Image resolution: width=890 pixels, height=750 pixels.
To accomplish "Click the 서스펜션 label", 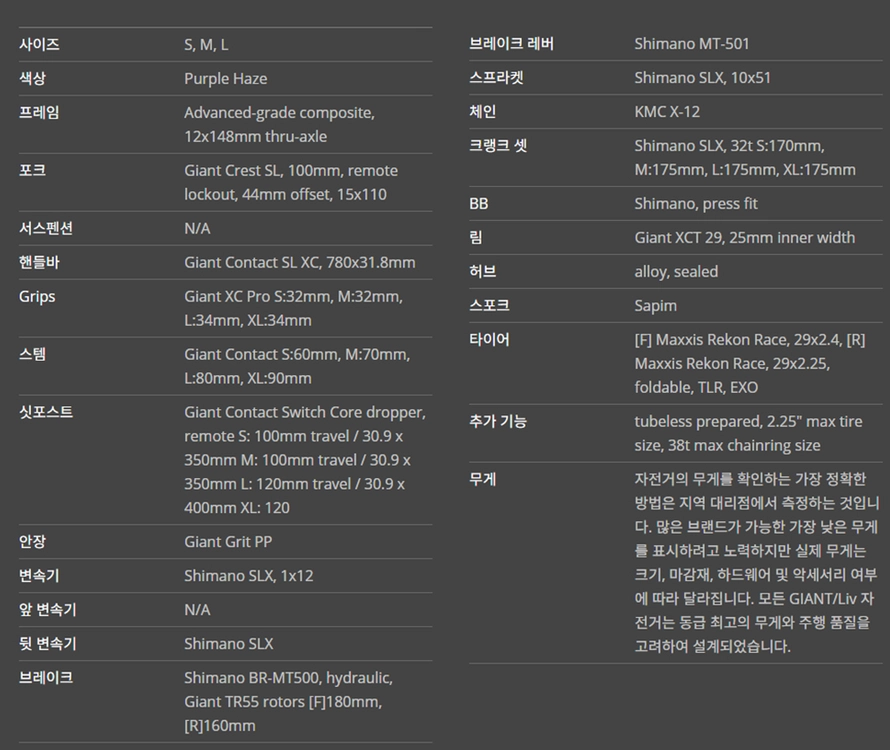I will (x=46, y=228).
